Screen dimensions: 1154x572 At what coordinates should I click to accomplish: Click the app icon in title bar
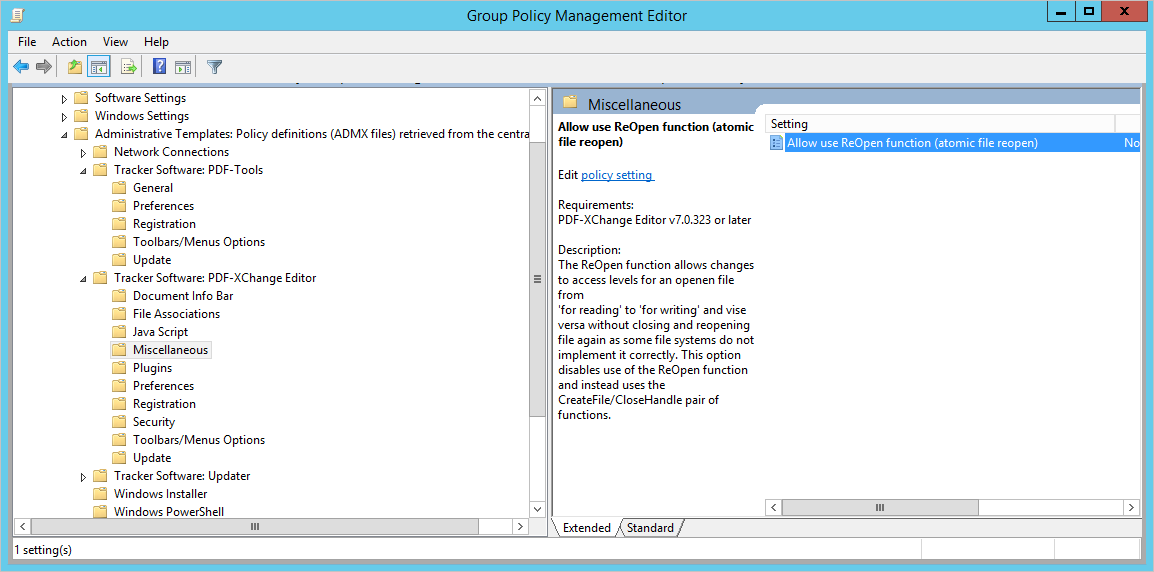tap(16, 13)
